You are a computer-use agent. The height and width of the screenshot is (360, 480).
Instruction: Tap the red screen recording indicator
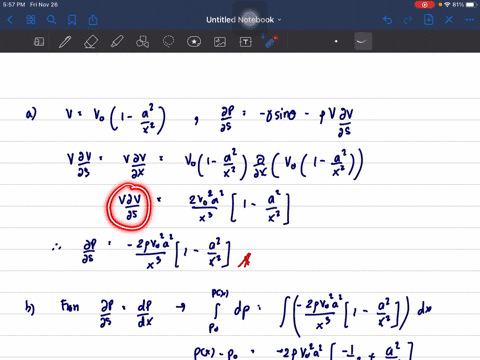point(424,5)
